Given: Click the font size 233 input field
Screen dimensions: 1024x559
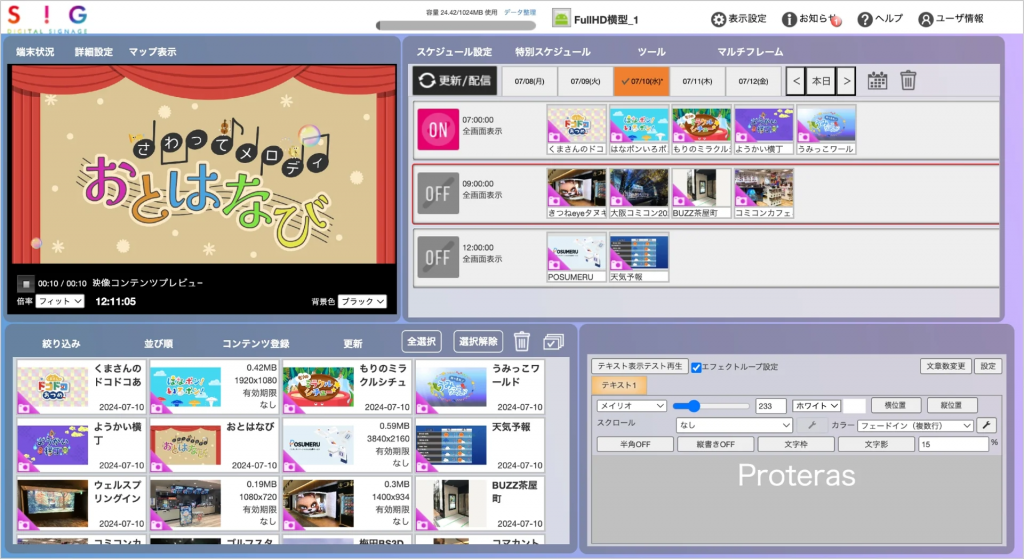Looking at the screenshot, I should click(771, 406).
